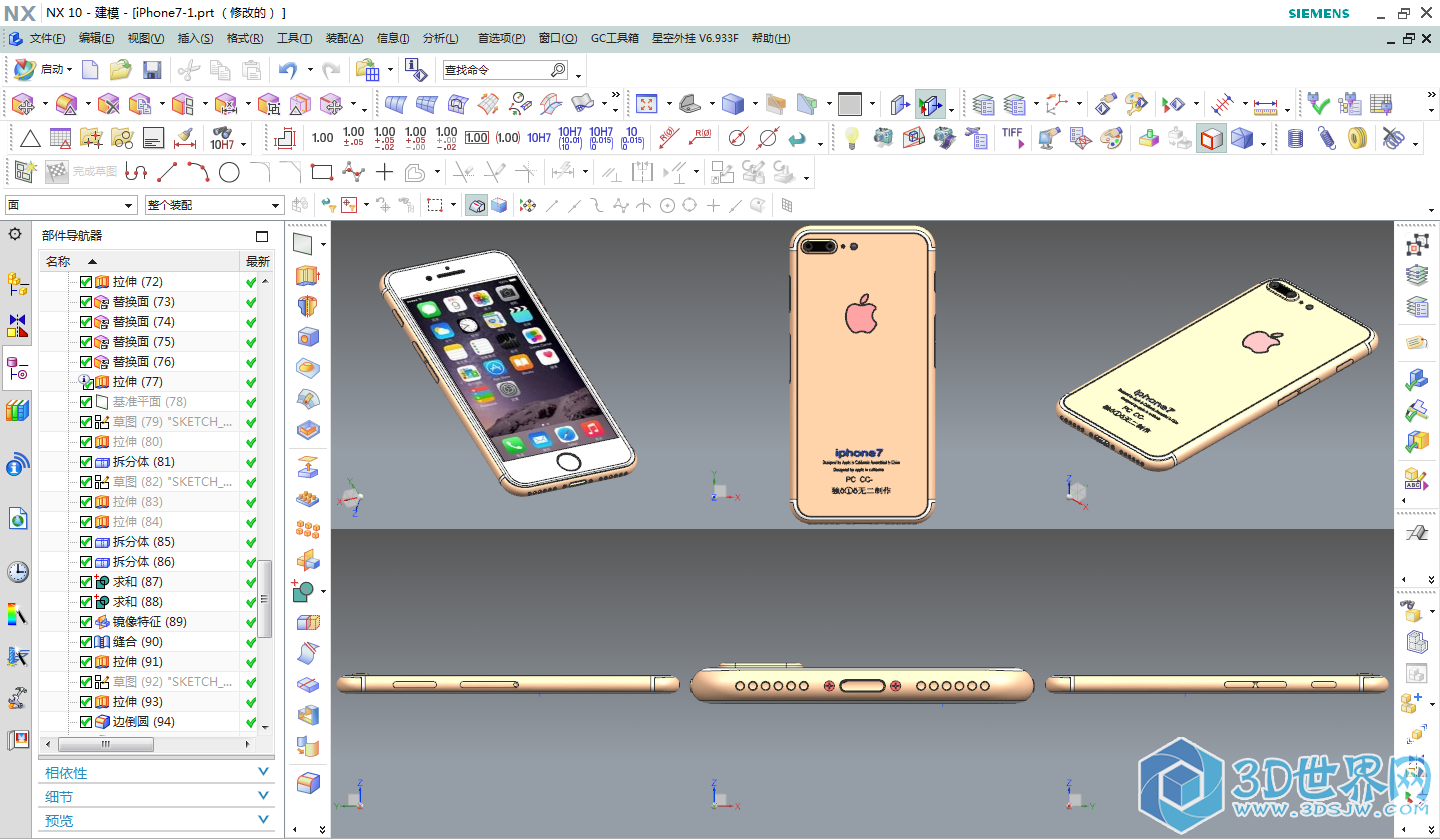Image resolution: width=1440 pixels, height=840 pixels.
Task: Click the navigator vertical scrollbar thumb
Action: [265, 598]
